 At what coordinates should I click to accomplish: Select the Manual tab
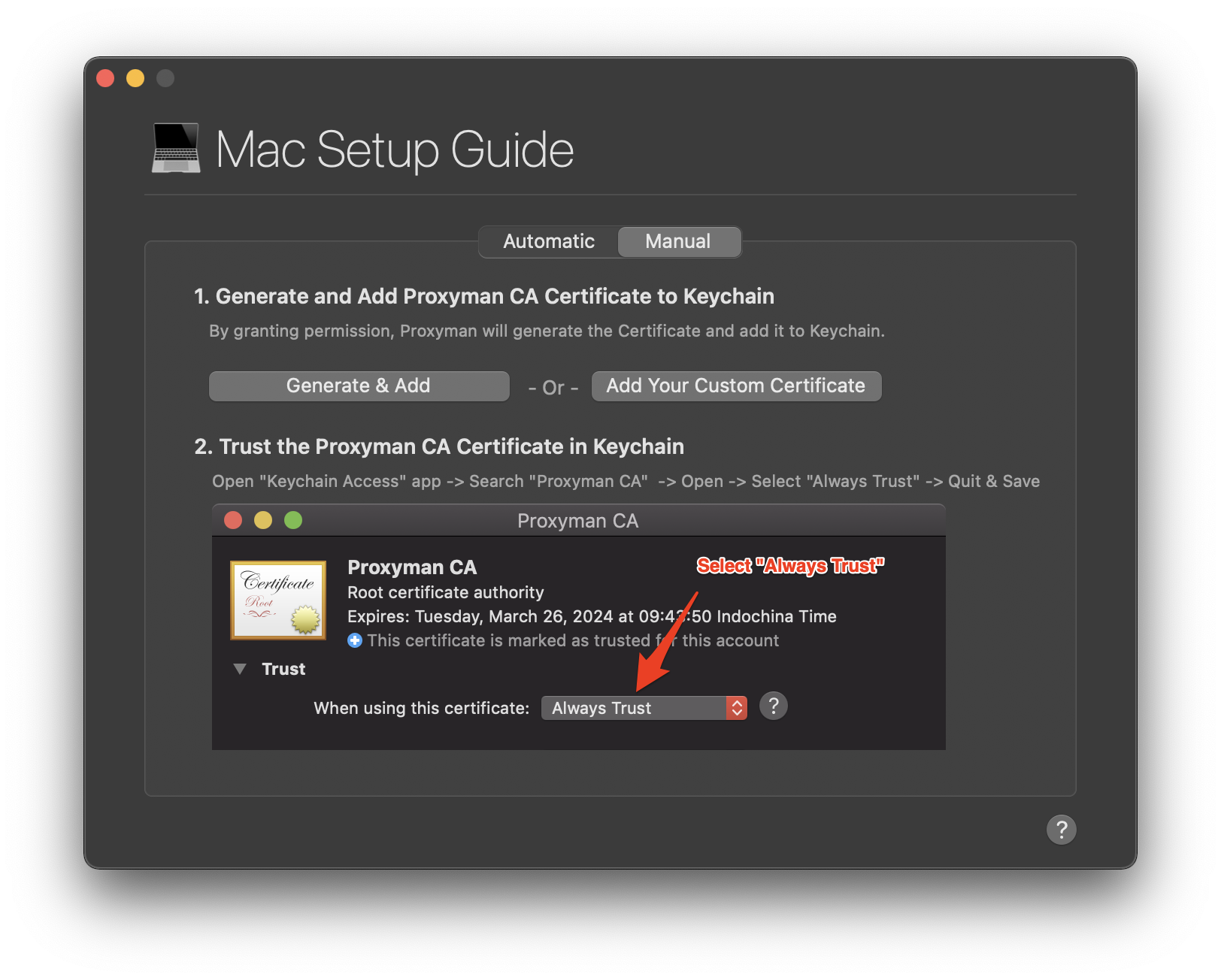pyautogui.click(x=678, y=241)
